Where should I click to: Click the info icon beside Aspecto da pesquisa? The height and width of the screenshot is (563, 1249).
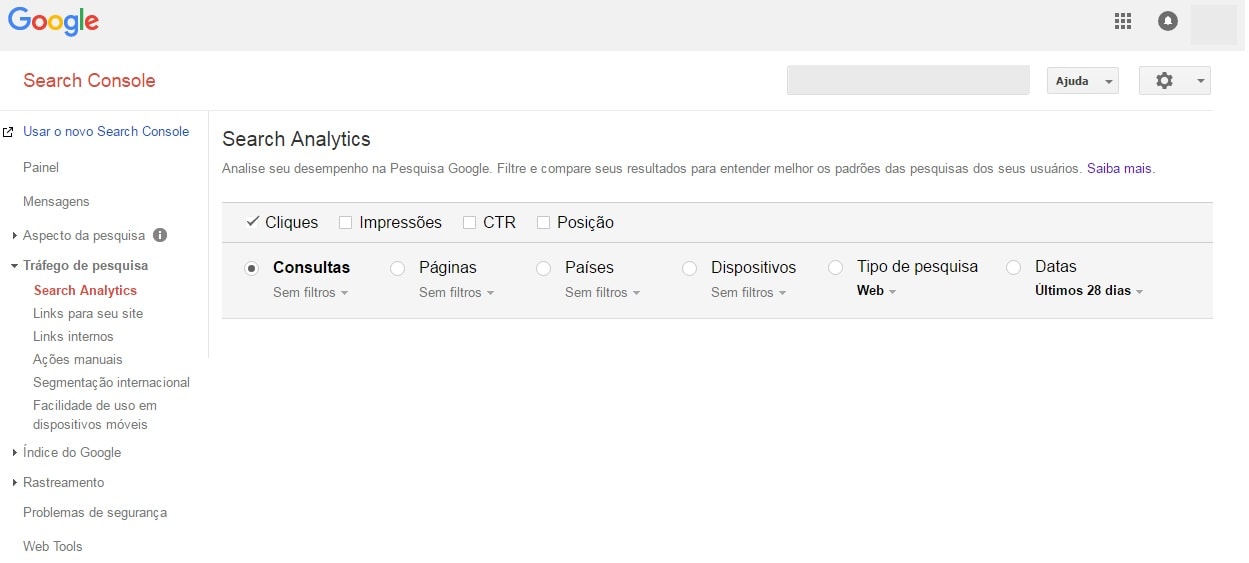pos(160,236)
